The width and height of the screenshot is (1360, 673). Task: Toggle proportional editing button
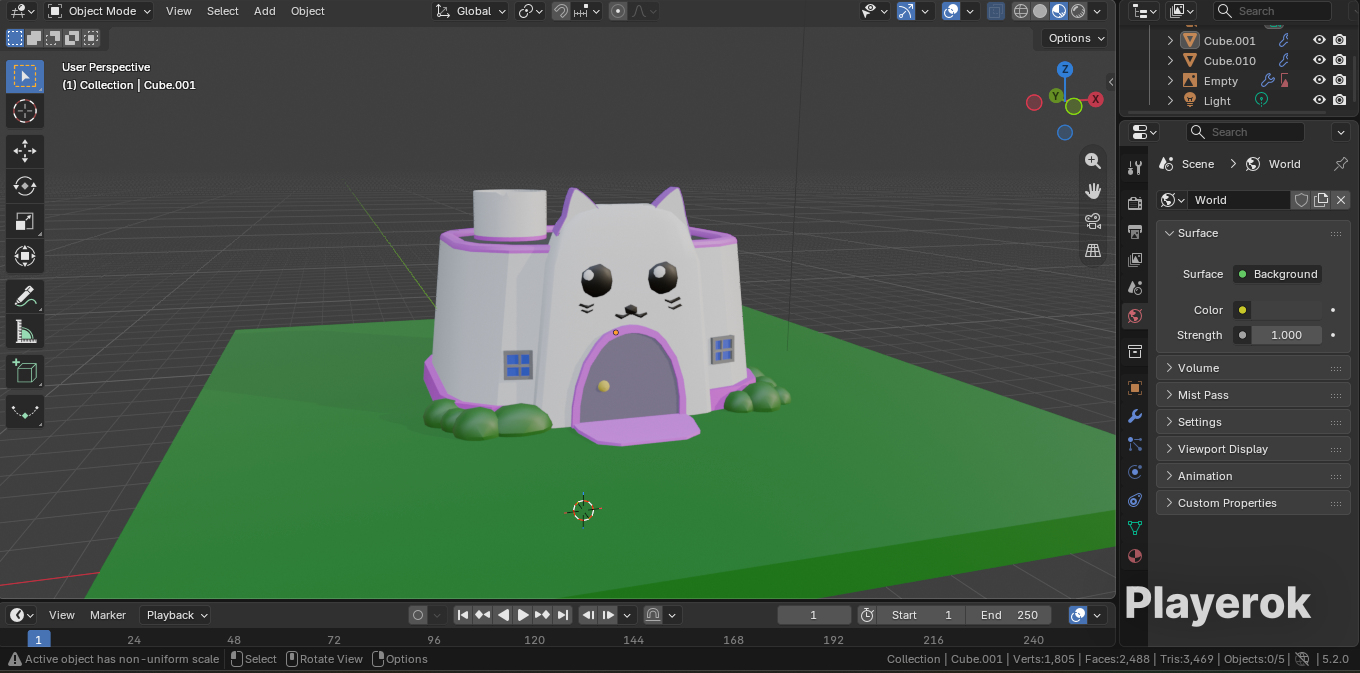[617, 11]
